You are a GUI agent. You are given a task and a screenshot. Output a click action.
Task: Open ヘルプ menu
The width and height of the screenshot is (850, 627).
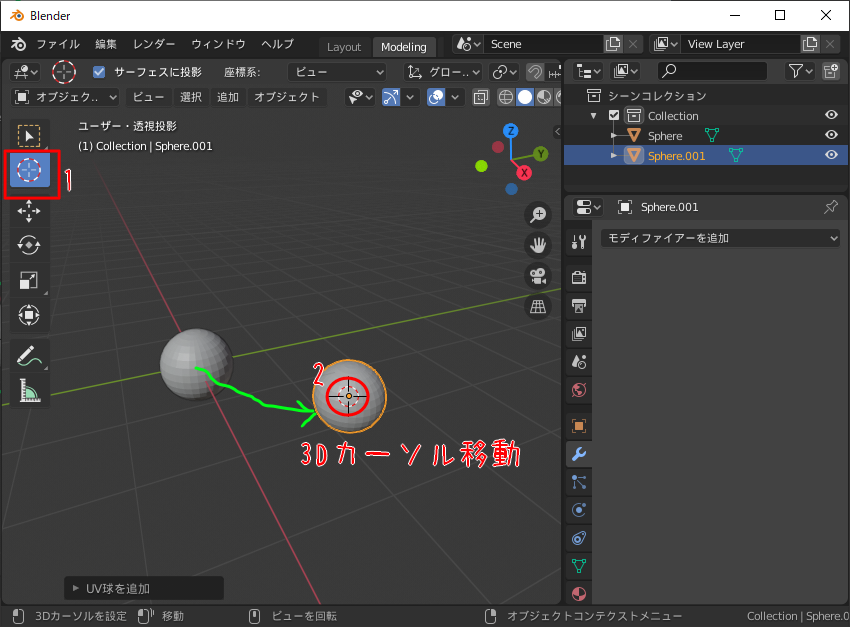coord(277,44)
